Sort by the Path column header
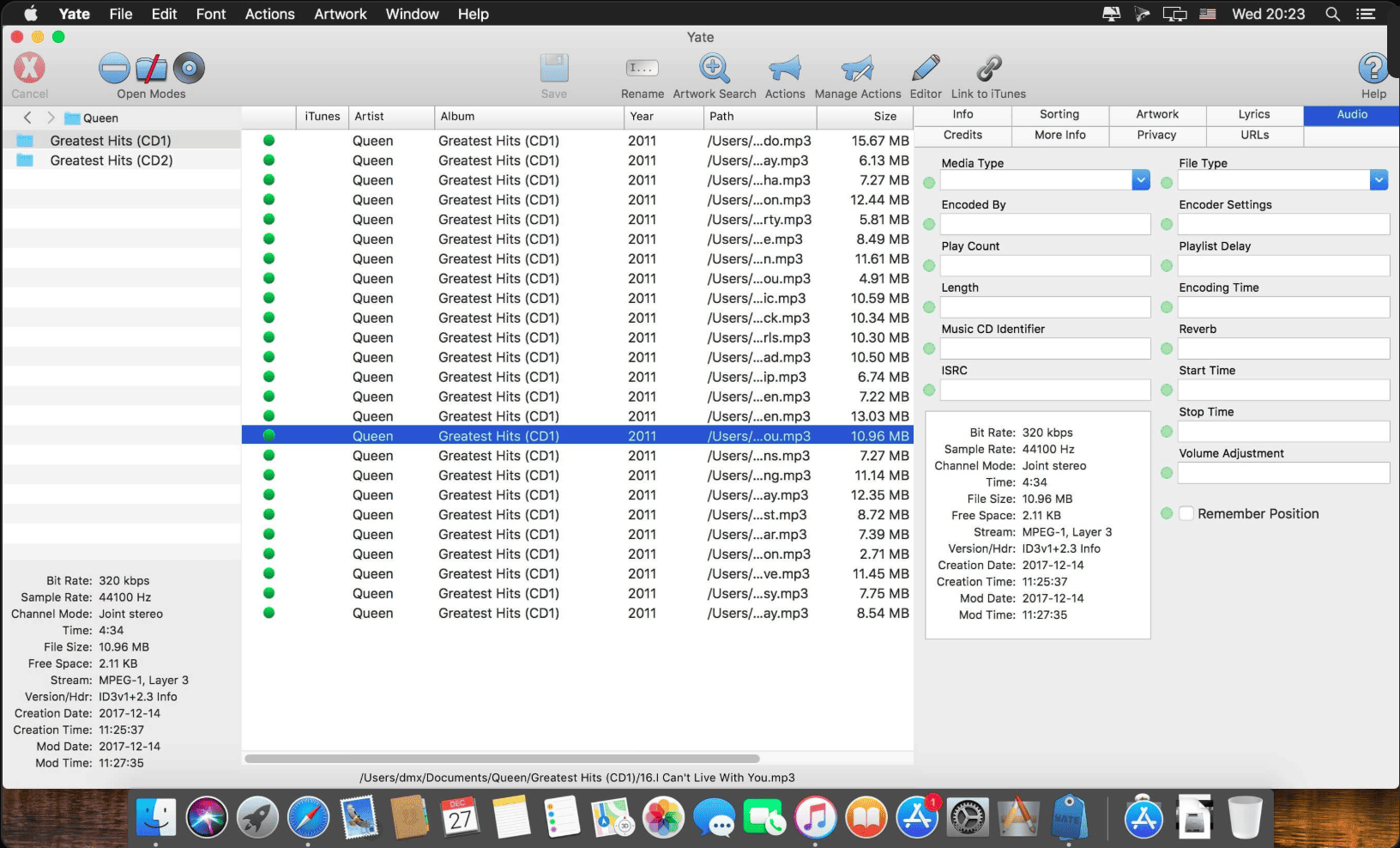The height and width of the screenshot is (848, 1400). pyautogui.click(x=760, y=117)
